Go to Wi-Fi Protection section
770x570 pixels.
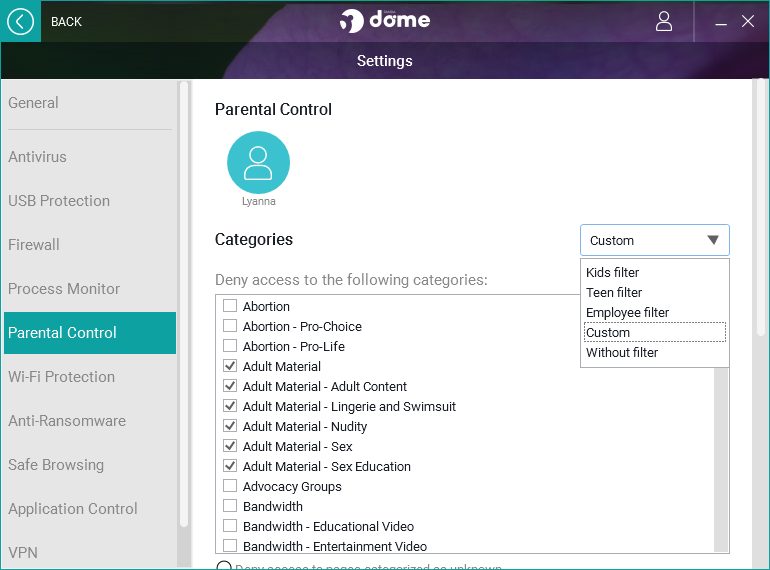[x=61, y=377]
